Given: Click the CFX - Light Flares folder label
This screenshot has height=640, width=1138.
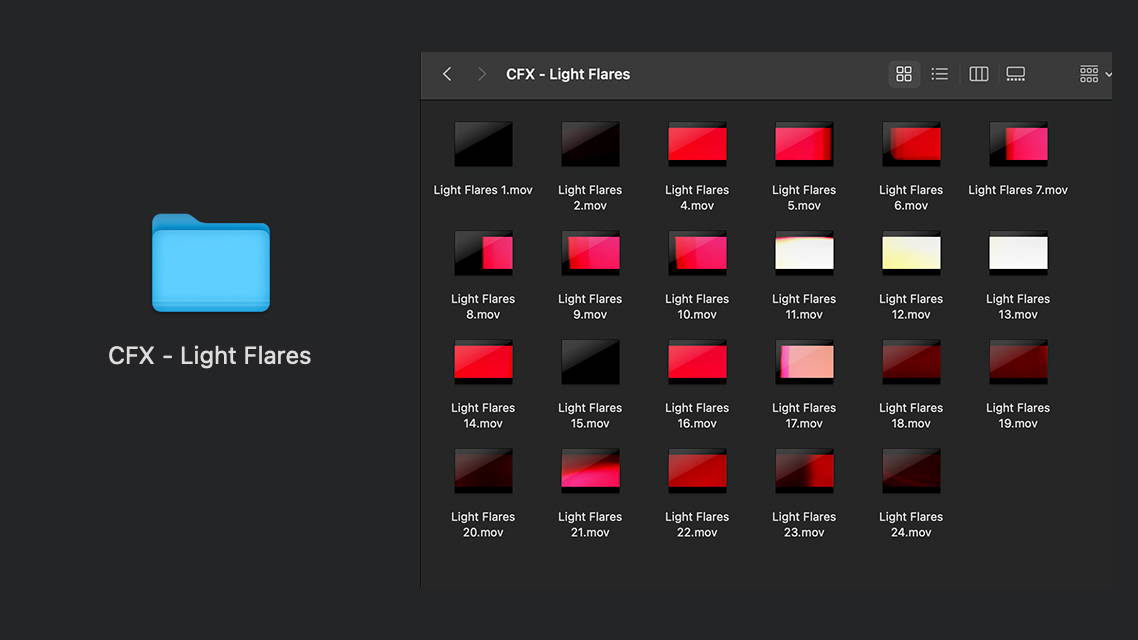Looking at the screenshot, I should (x=210, y=356).
